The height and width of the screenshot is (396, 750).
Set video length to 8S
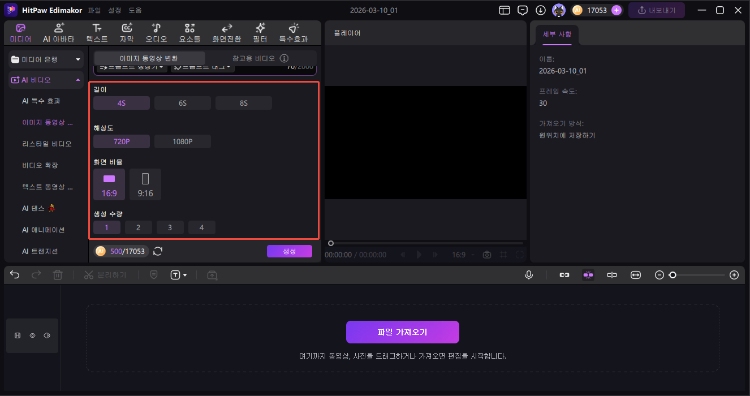243,103
